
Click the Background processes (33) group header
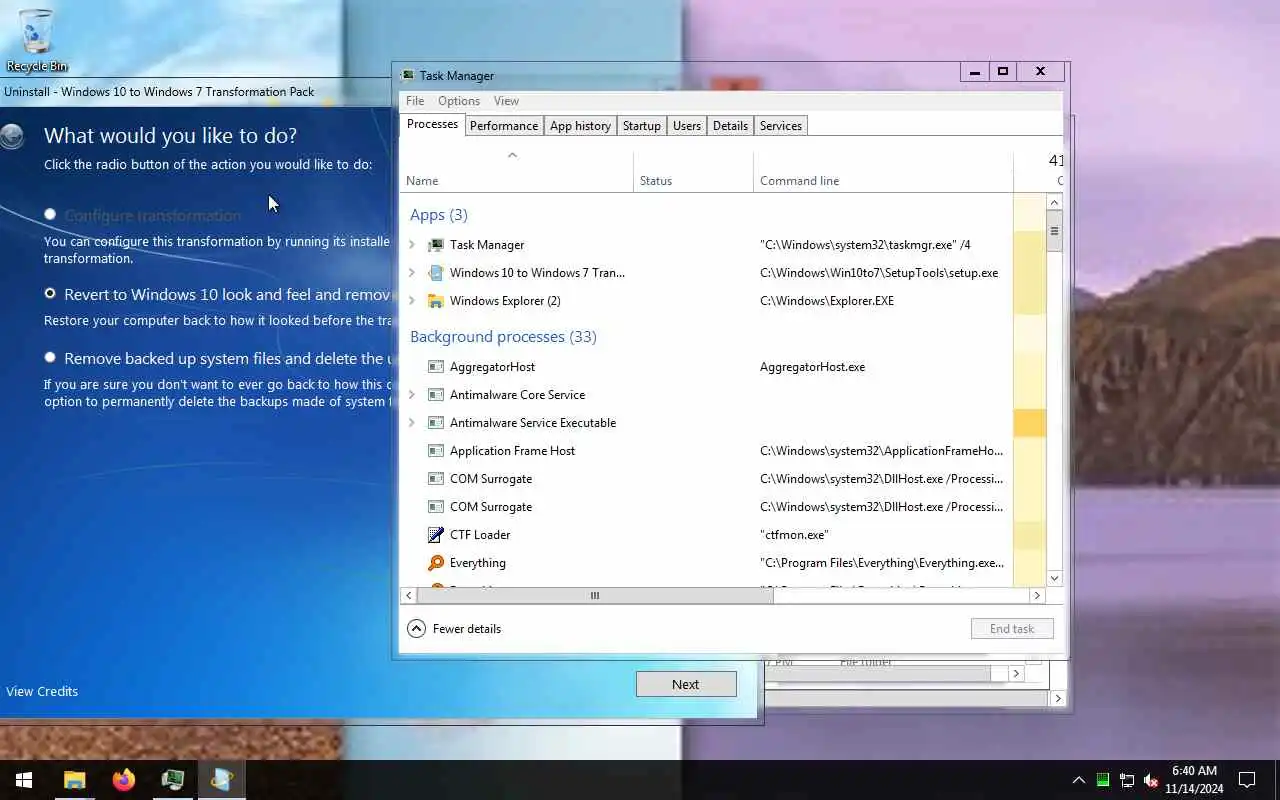[x=503, y=337]
